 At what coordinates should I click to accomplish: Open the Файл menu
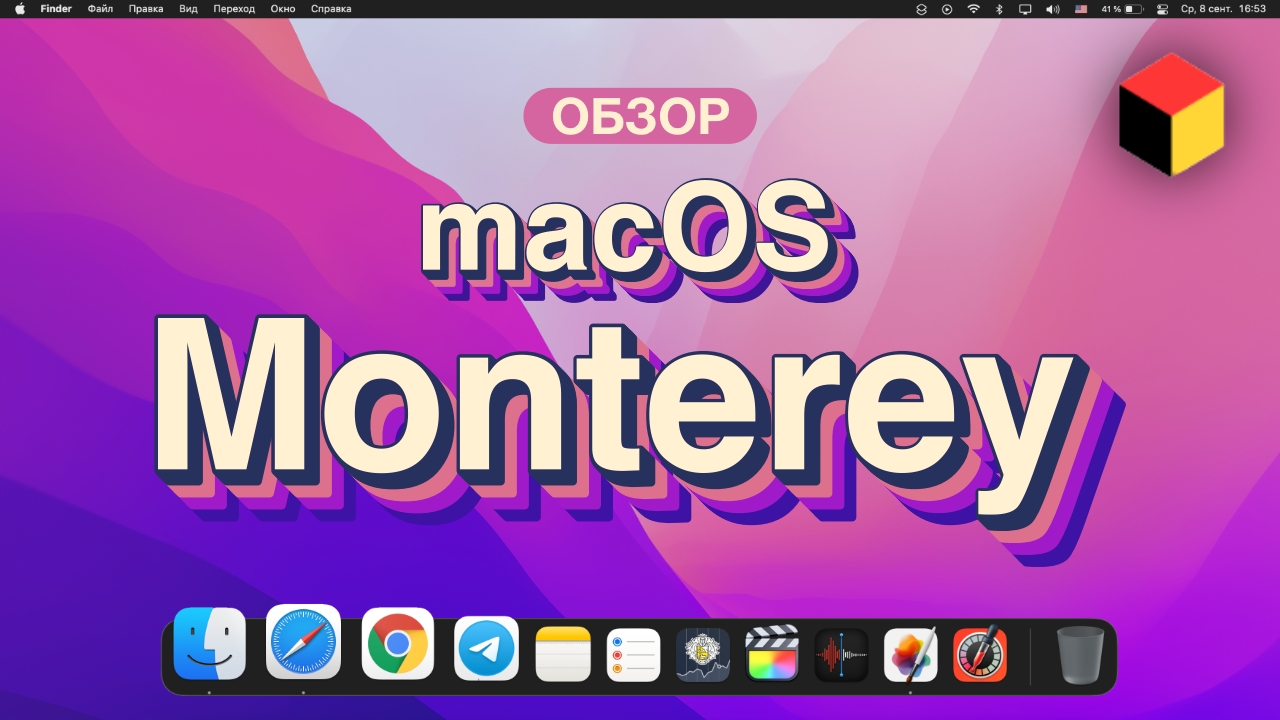[x=100, y=9]
